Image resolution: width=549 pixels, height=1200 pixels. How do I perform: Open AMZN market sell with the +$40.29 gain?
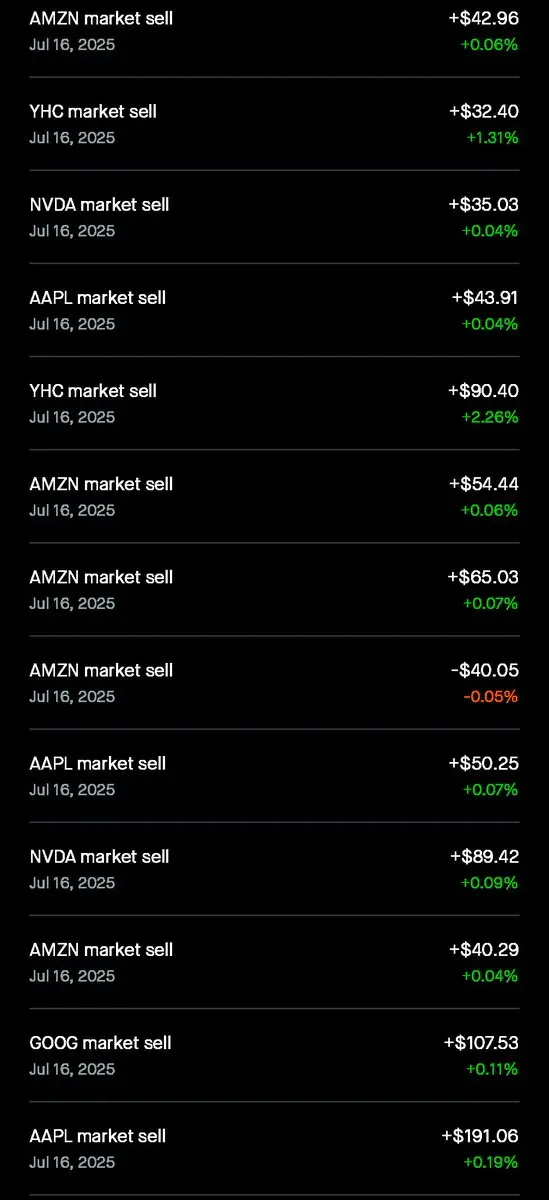click(x=274, y=962)
